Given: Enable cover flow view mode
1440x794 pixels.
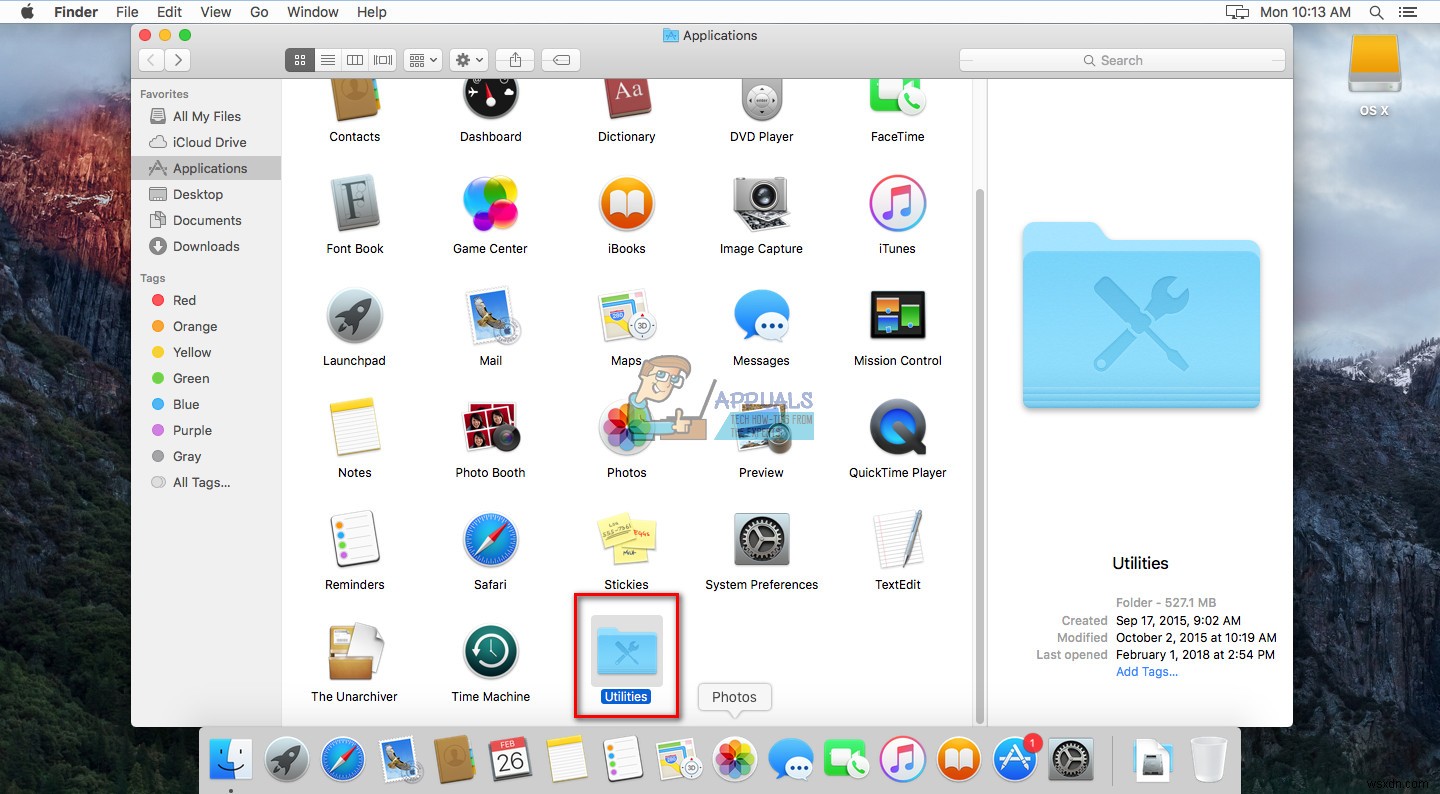Looking at the screenshot, I should point(382,59).
